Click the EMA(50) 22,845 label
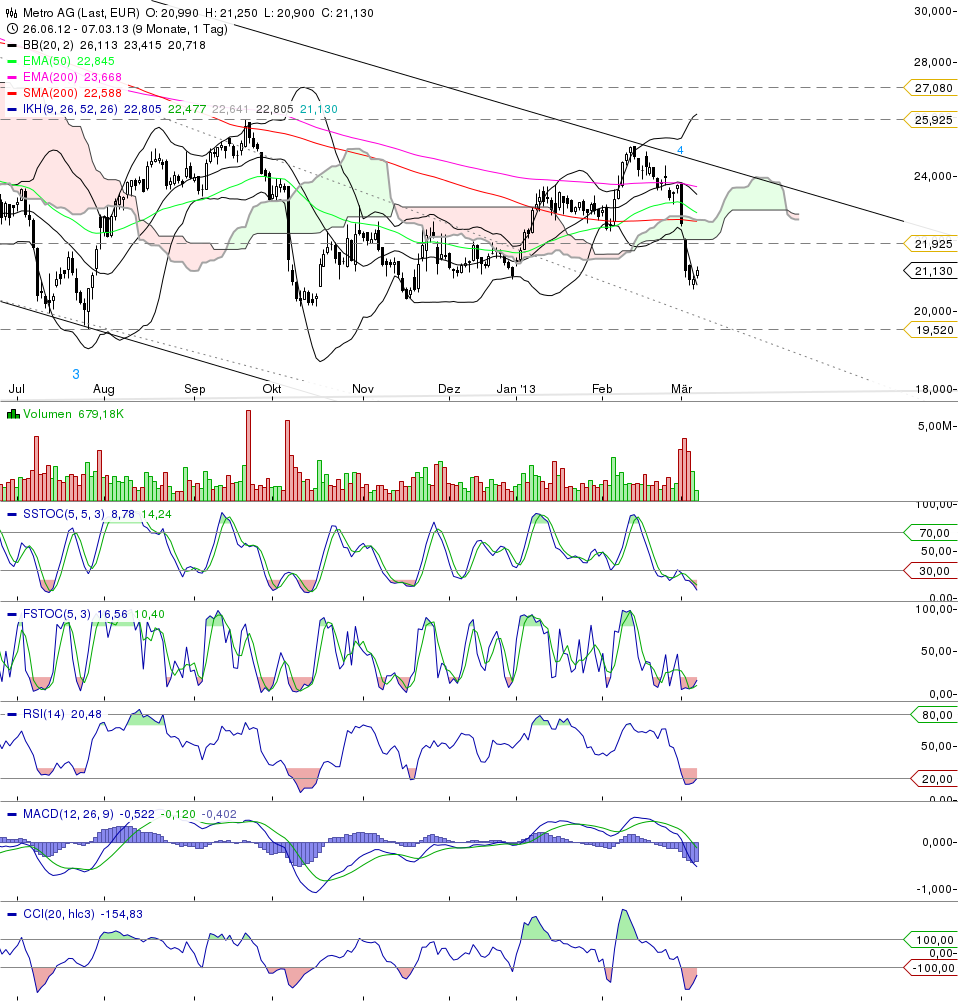 point(69,61)
